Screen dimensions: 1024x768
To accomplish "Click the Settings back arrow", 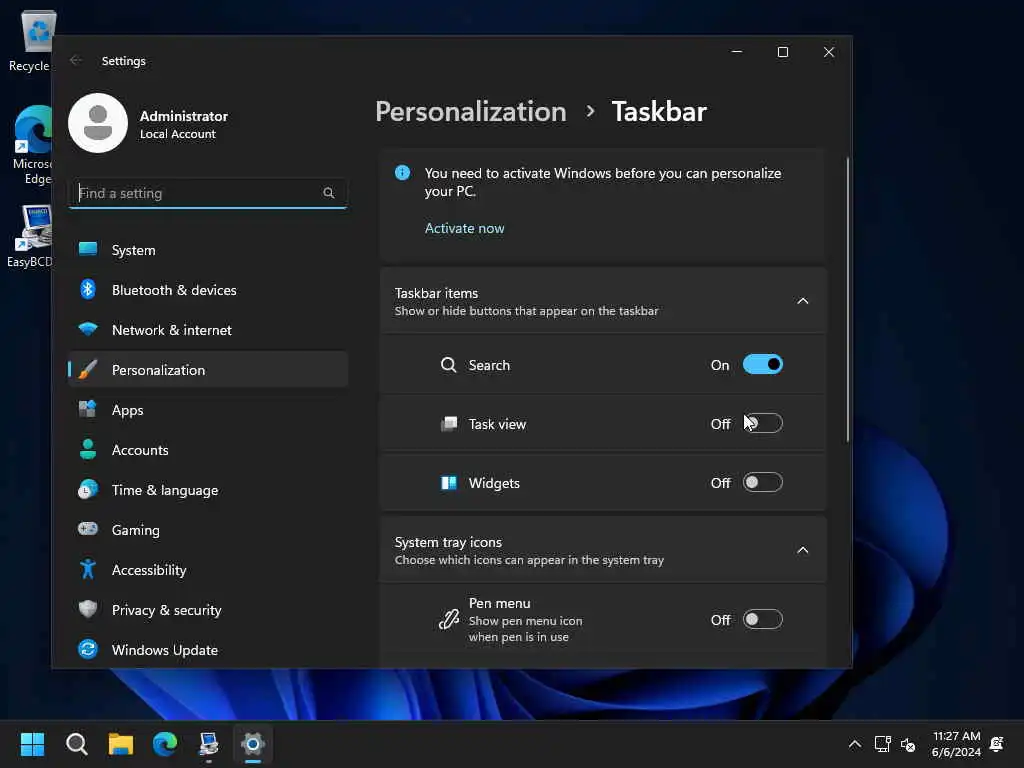I will [76, 60].
